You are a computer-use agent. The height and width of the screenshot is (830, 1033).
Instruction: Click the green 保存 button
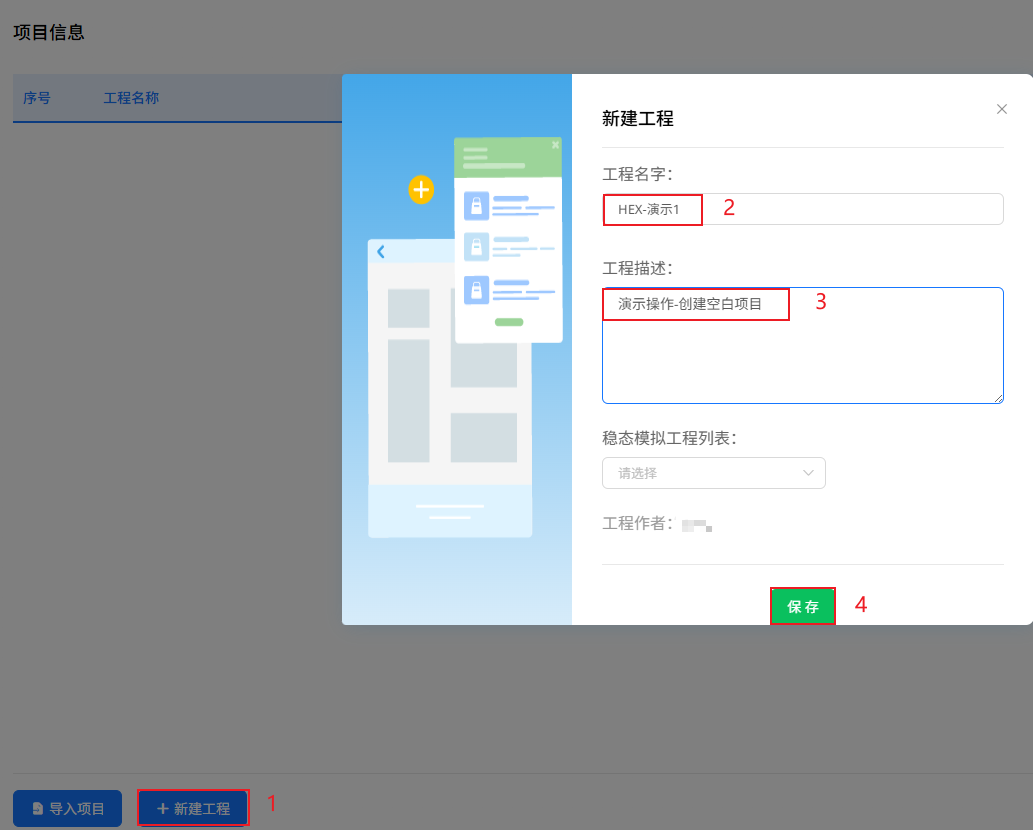(803, 607)
